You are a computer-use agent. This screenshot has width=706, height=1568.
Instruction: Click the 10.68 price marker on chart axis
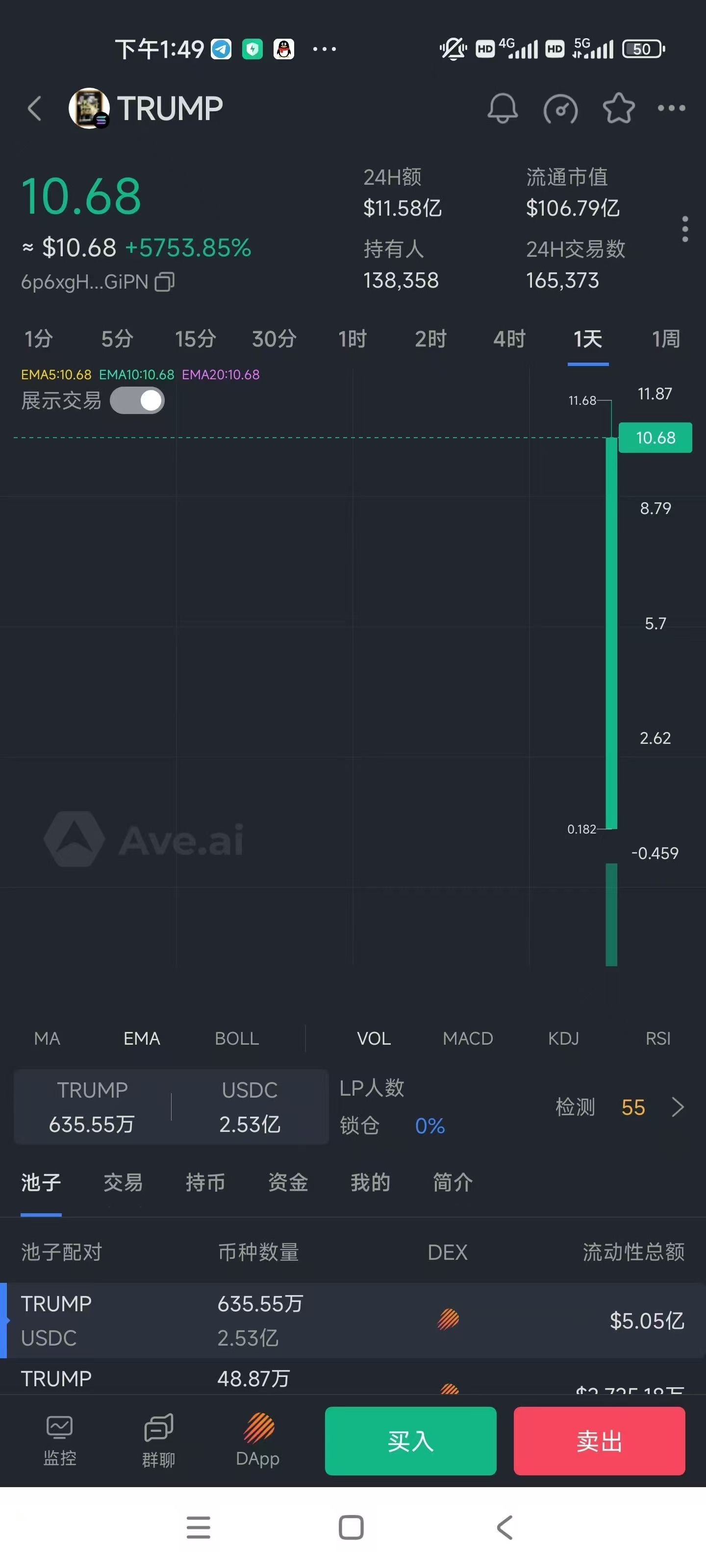click(655, 438)
